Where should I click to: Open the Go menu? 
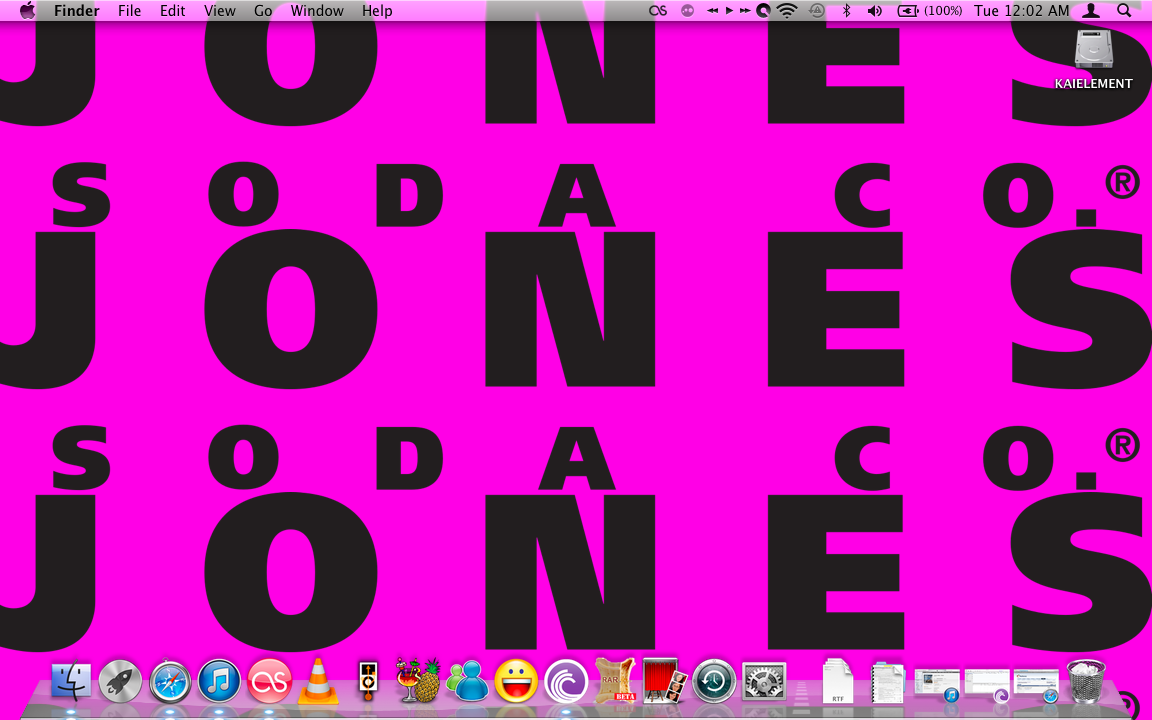pos(263,10)
